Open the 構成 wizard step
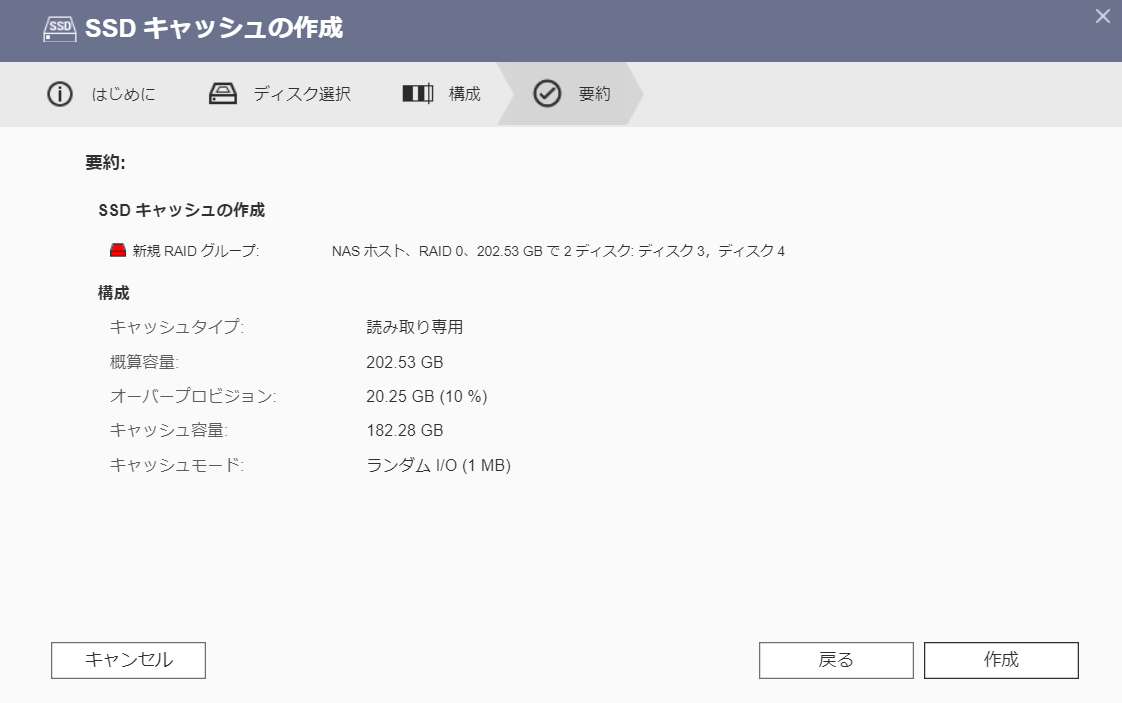Image resolution: width=1122 pixels, height=703 pixels. coord(464,94)
